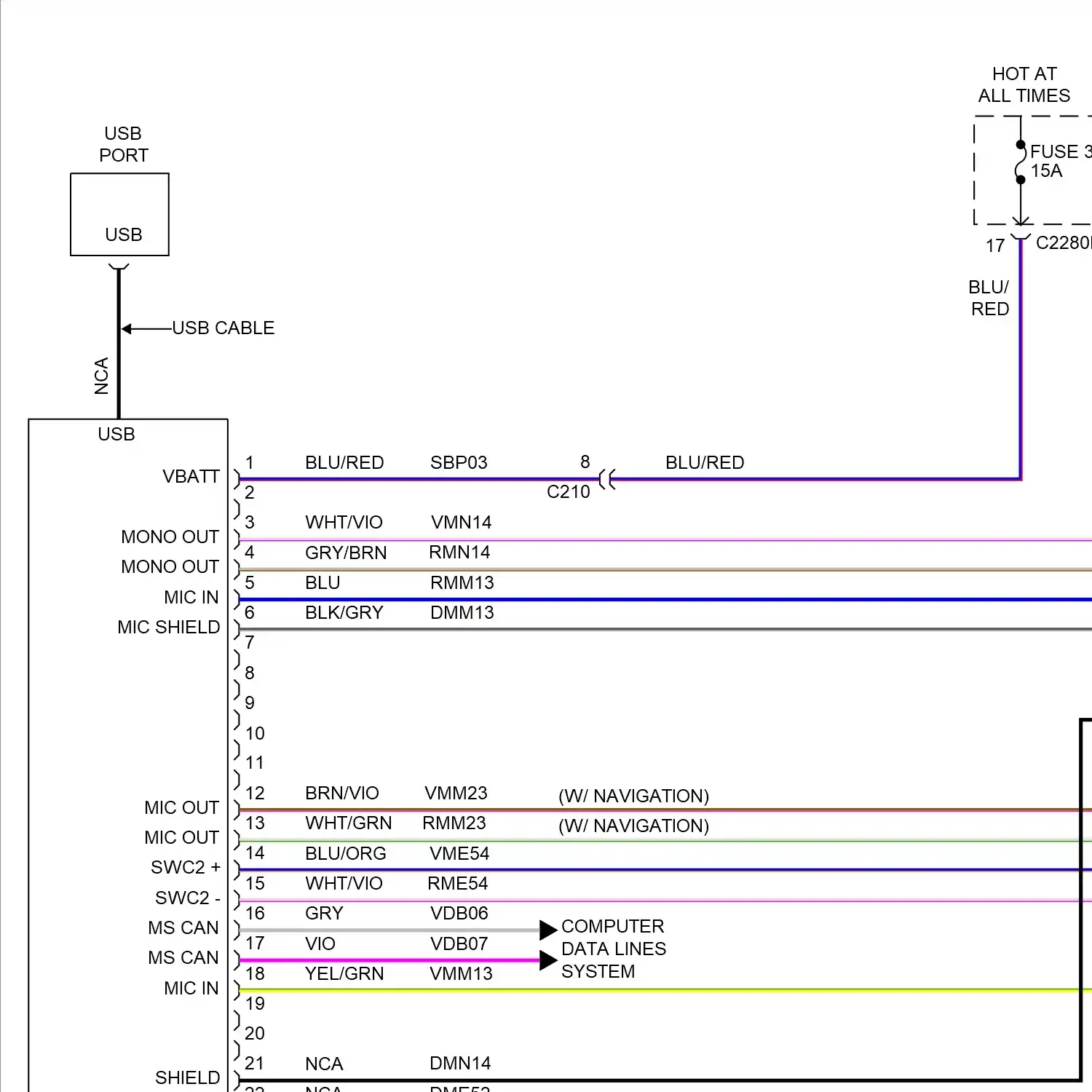Select the magenta VDB07 wire line
The width and height of the screenshot is (1092, 1092).
[389, 960]
